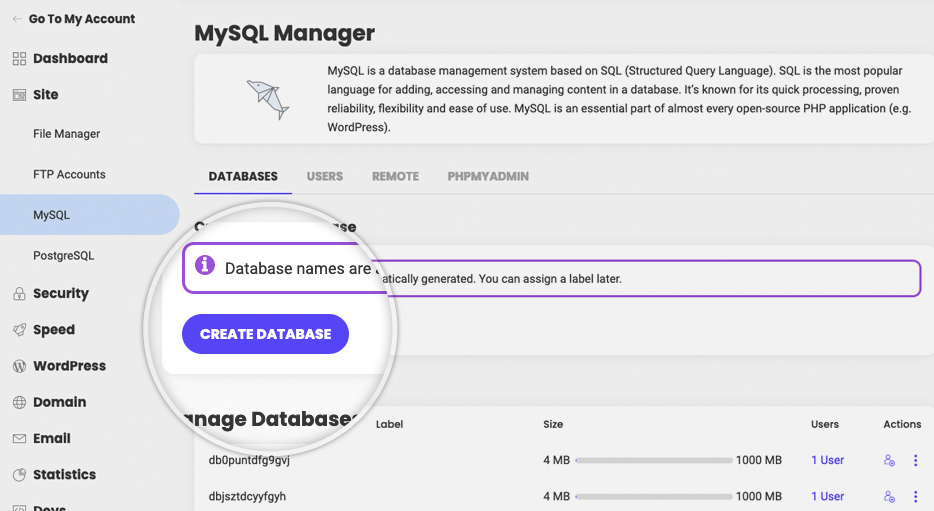Open the Dashboard section

(x=70, y=58)
